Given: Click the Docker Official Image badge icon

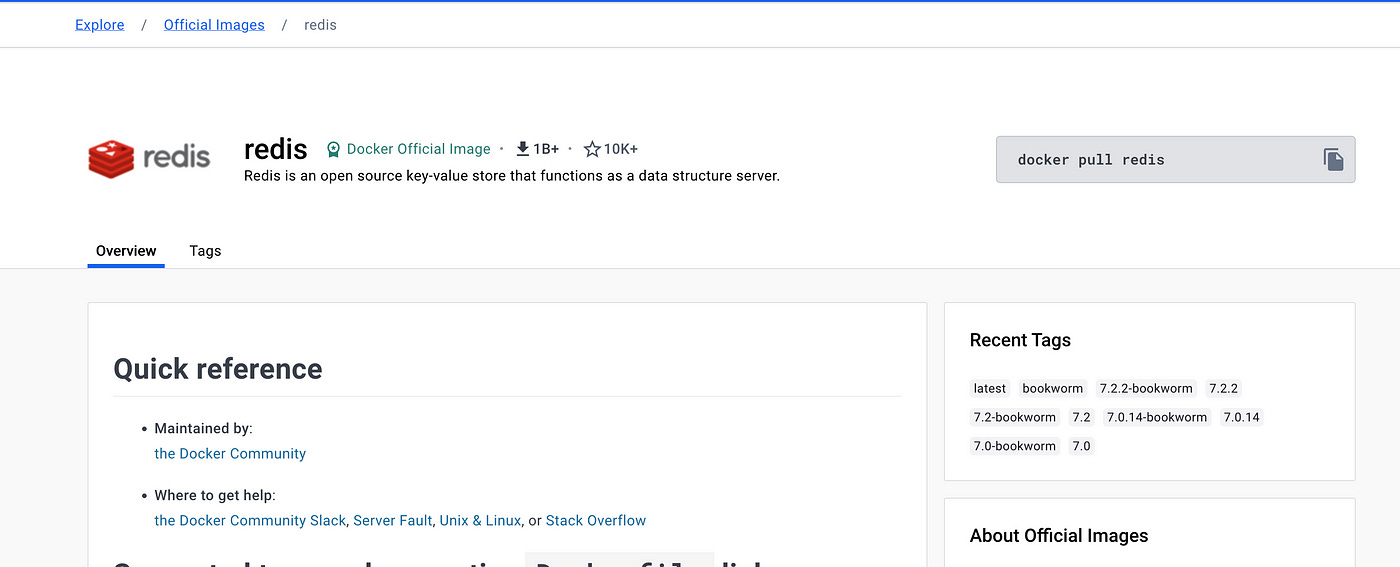Looking at the screenshot, I should pos(333,149).
